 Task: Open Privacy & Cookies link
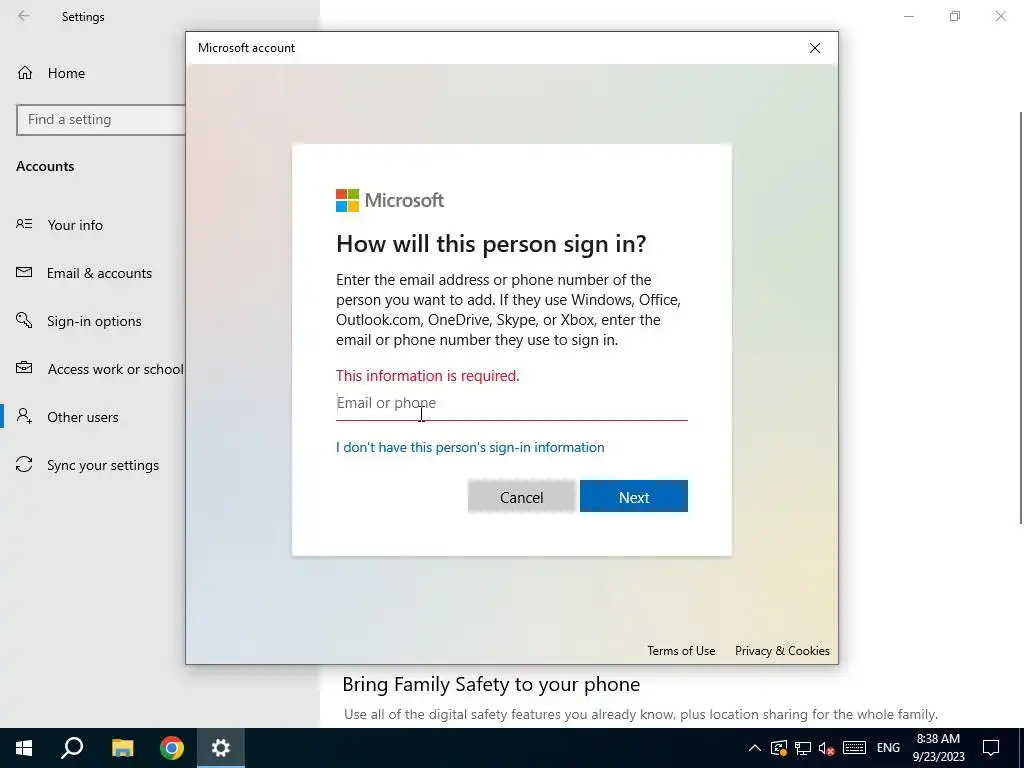coord(782,650)
